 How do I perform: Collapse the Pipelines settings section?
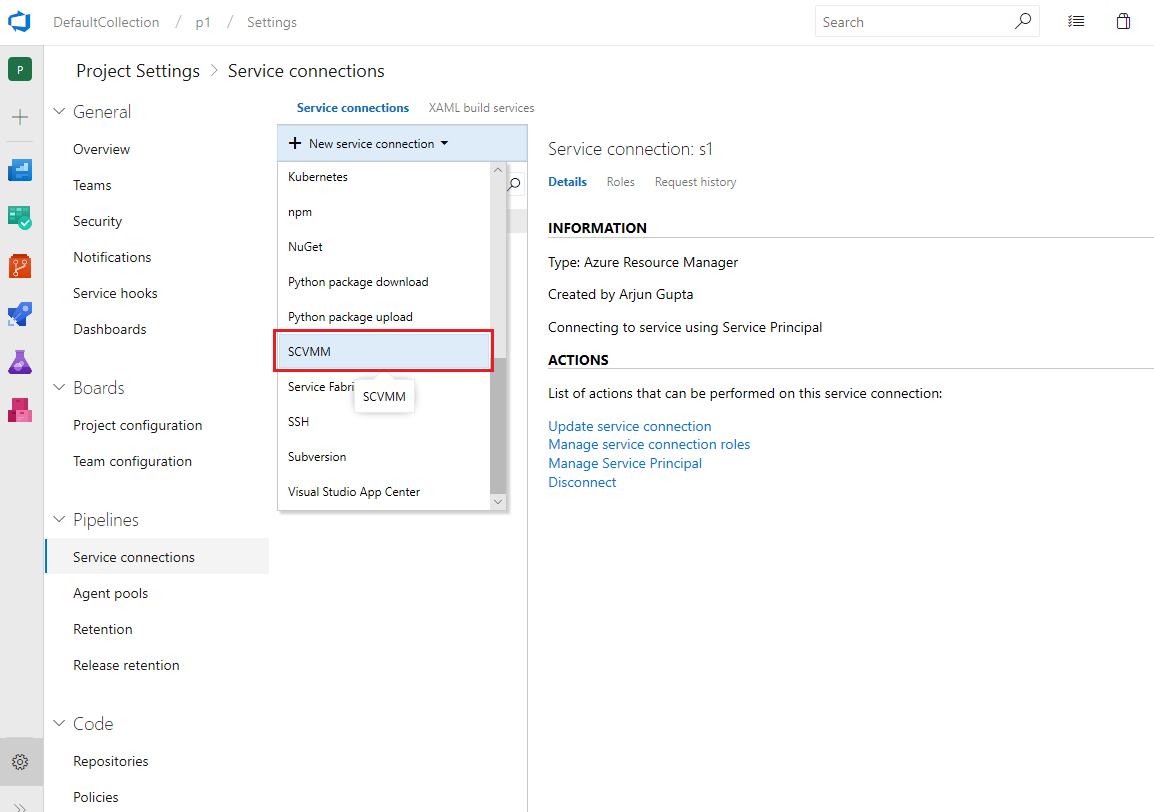pyautogui.click(x=60, y=519)
